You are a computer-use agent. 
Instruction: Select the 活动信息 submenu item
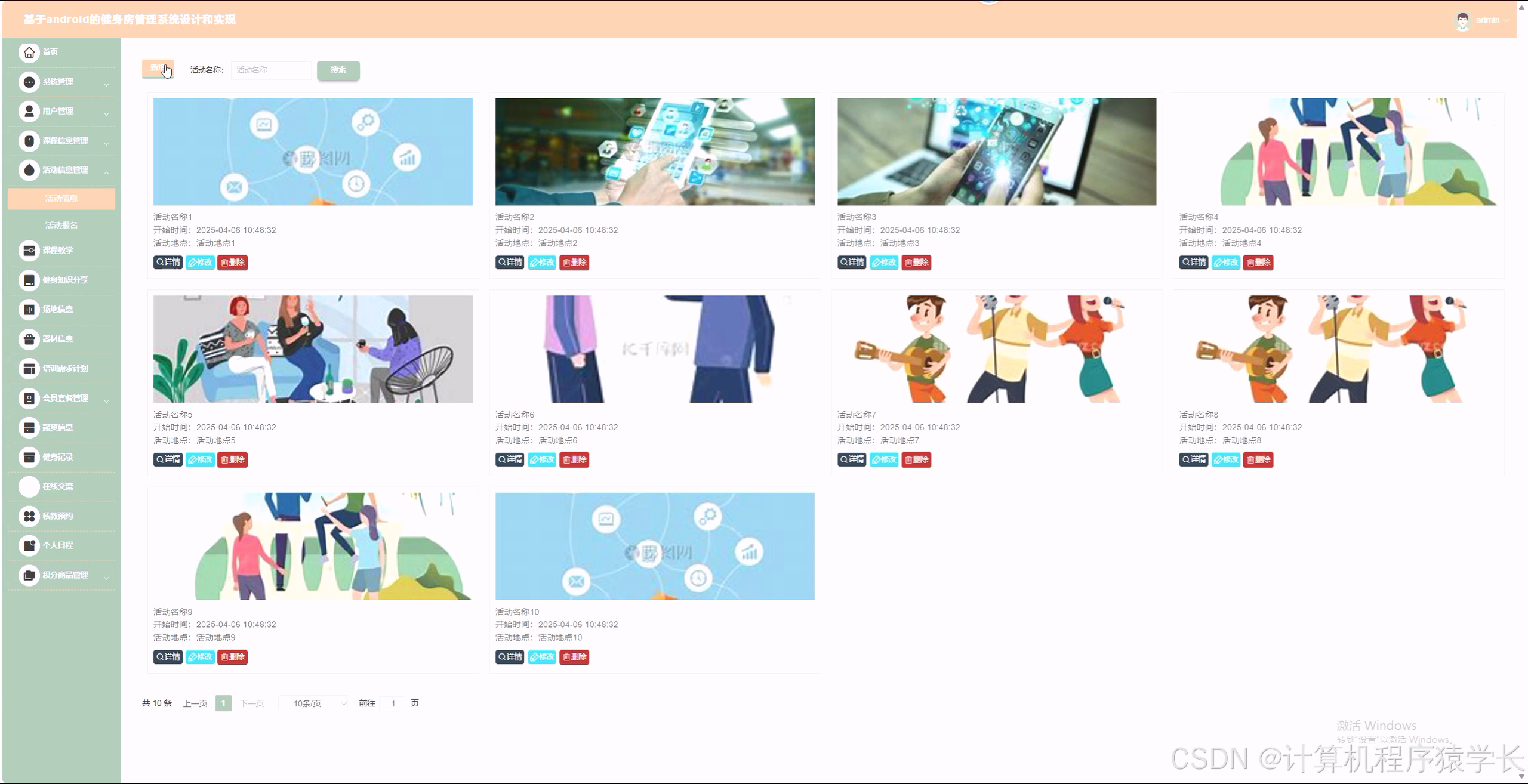(61, 199)
